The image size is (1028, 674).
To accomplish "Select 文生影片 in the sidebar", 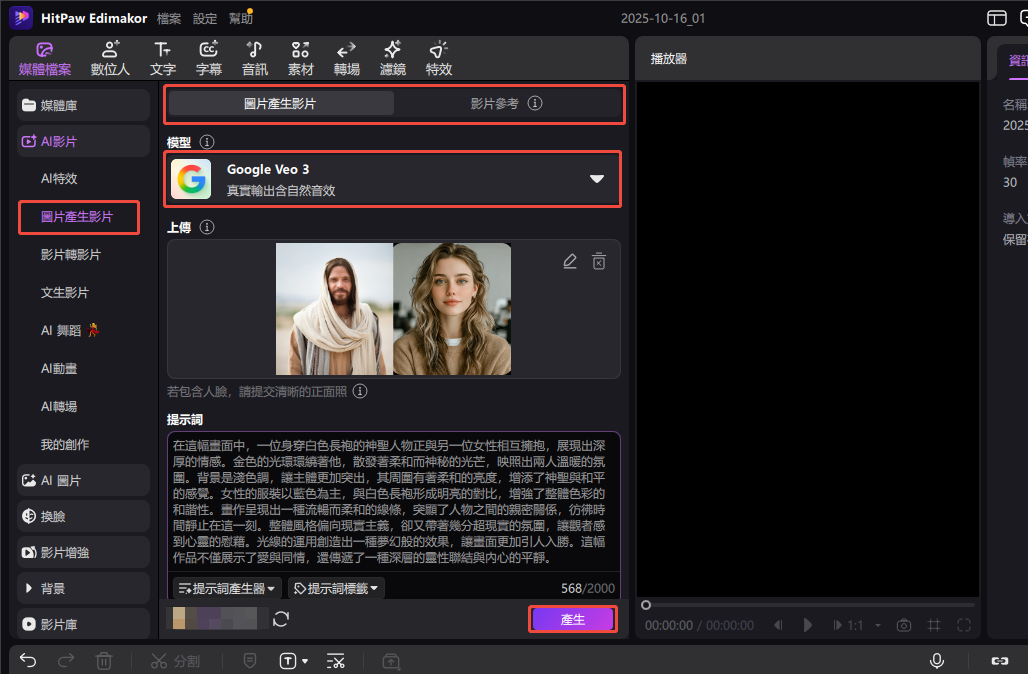I will tap(65, 293).
